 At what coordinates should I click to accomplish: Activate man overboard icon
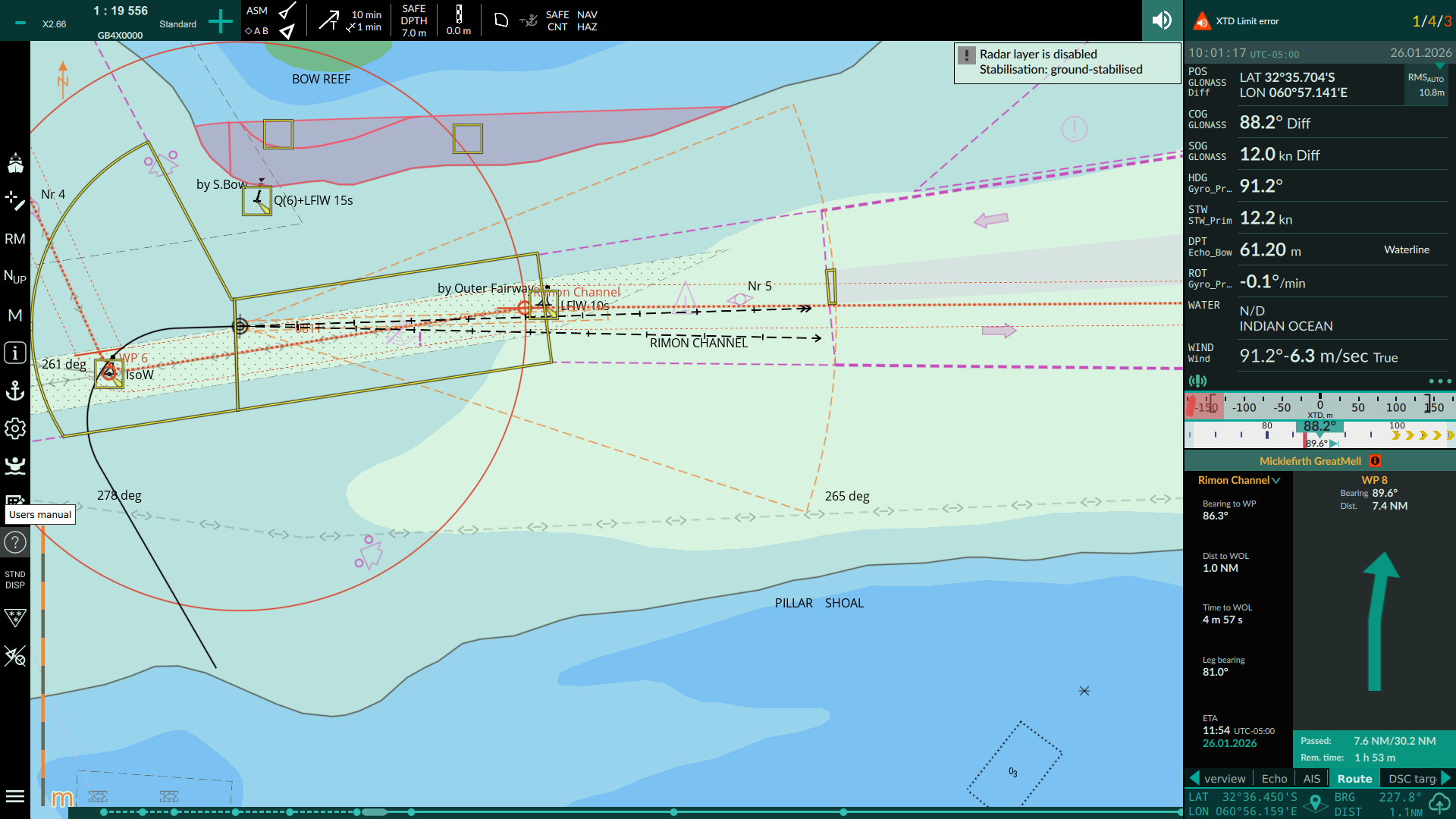point(15,465)
